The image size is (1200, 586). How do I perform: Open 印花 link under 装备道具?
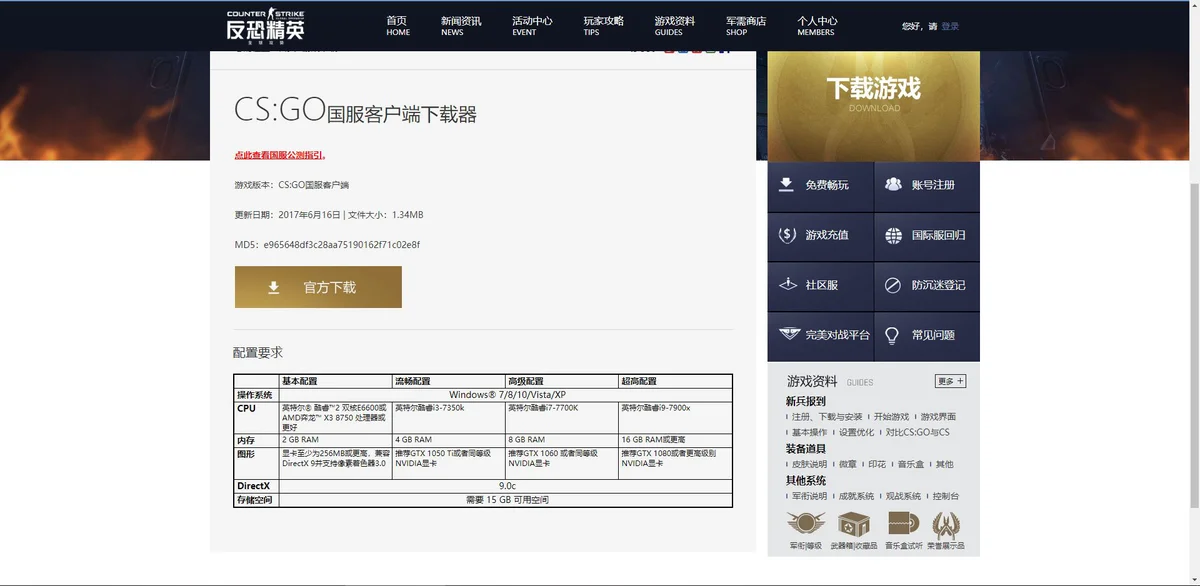[x=876, y=465]
